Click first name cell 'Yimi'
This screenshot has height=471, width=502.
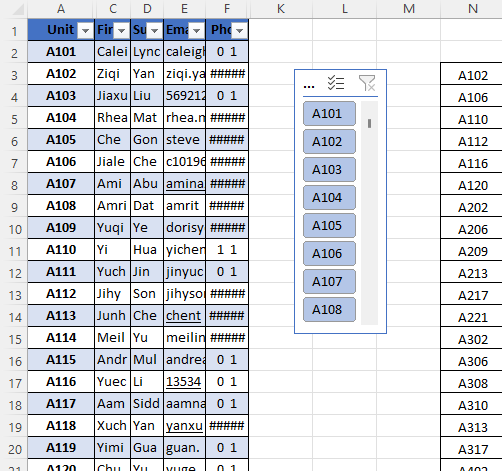coord(113,448)
